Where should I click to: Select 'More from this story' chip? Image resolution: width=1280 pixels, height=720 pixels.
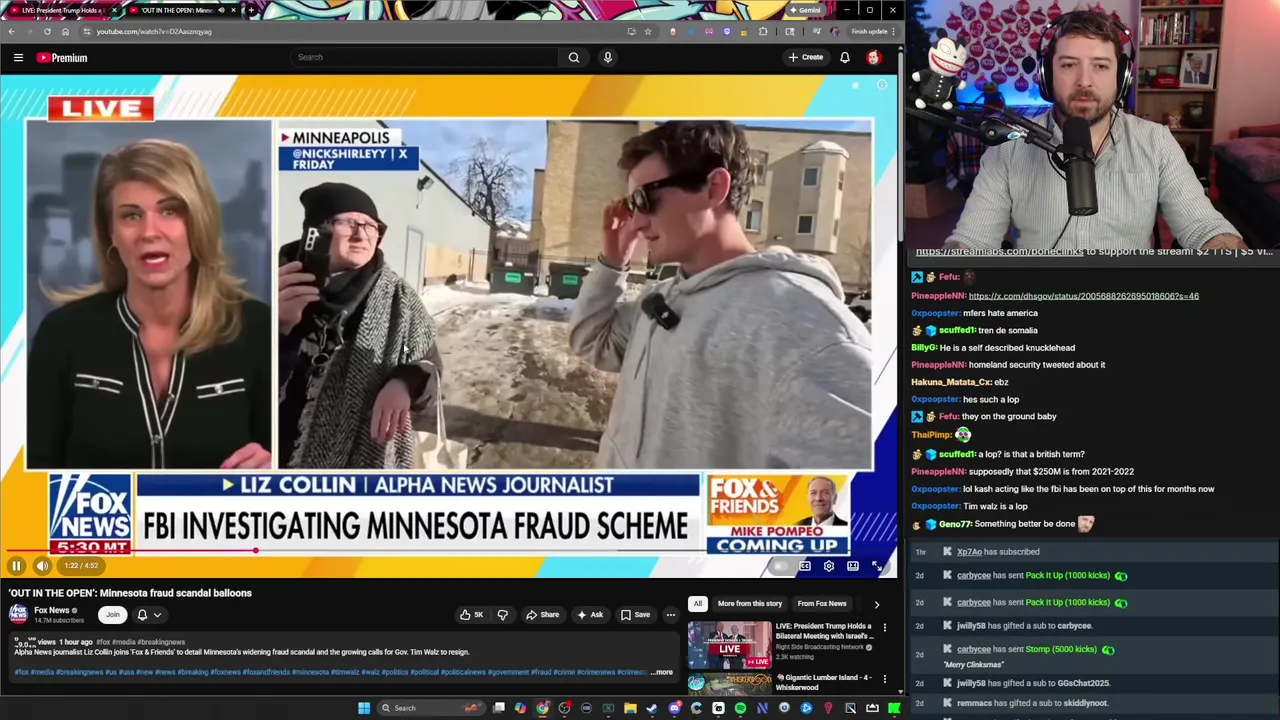749,604
